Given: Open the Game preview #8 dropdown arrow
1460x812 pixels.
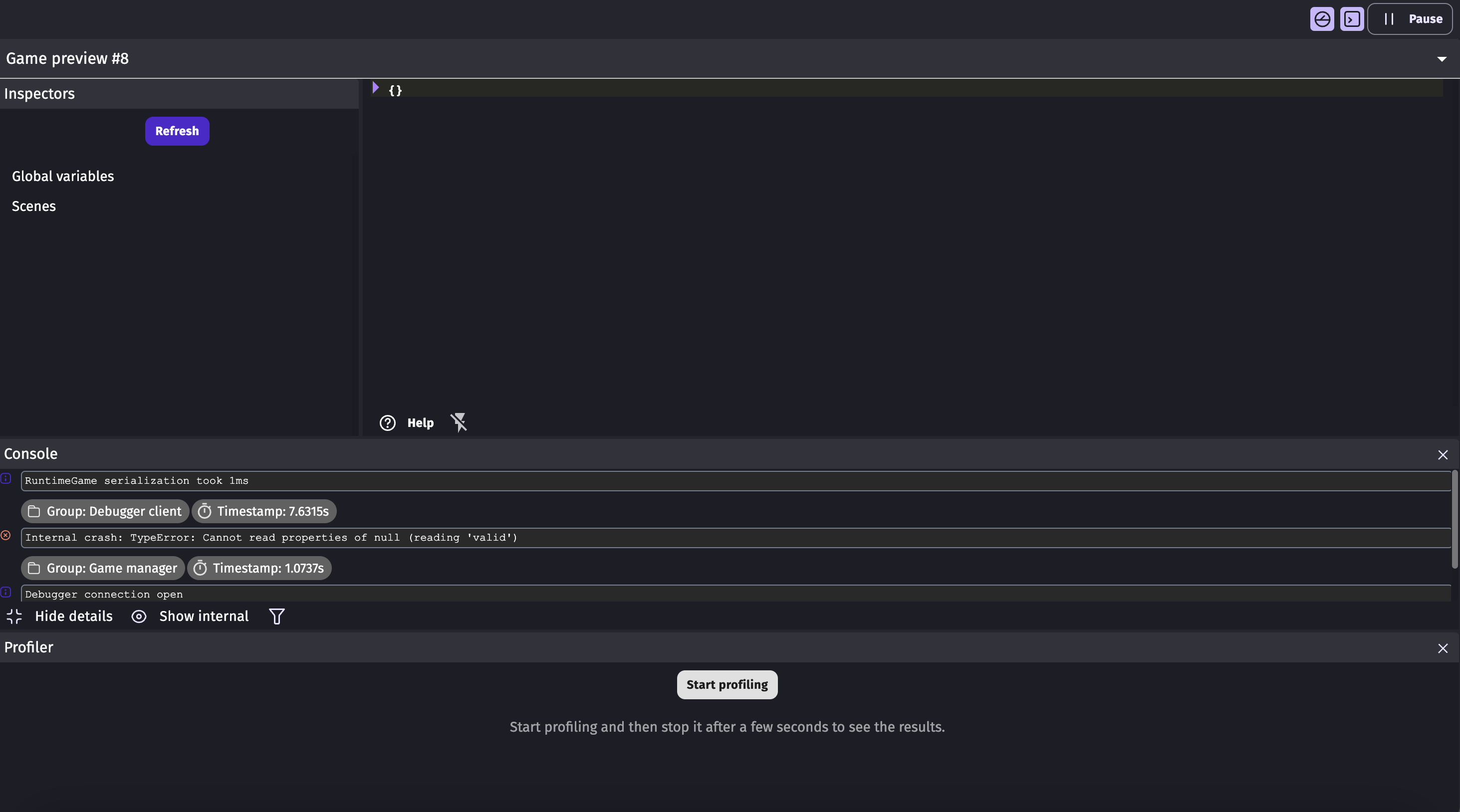Looking at the screenshot, I should pyautogui.click(x=1442, y=59).
